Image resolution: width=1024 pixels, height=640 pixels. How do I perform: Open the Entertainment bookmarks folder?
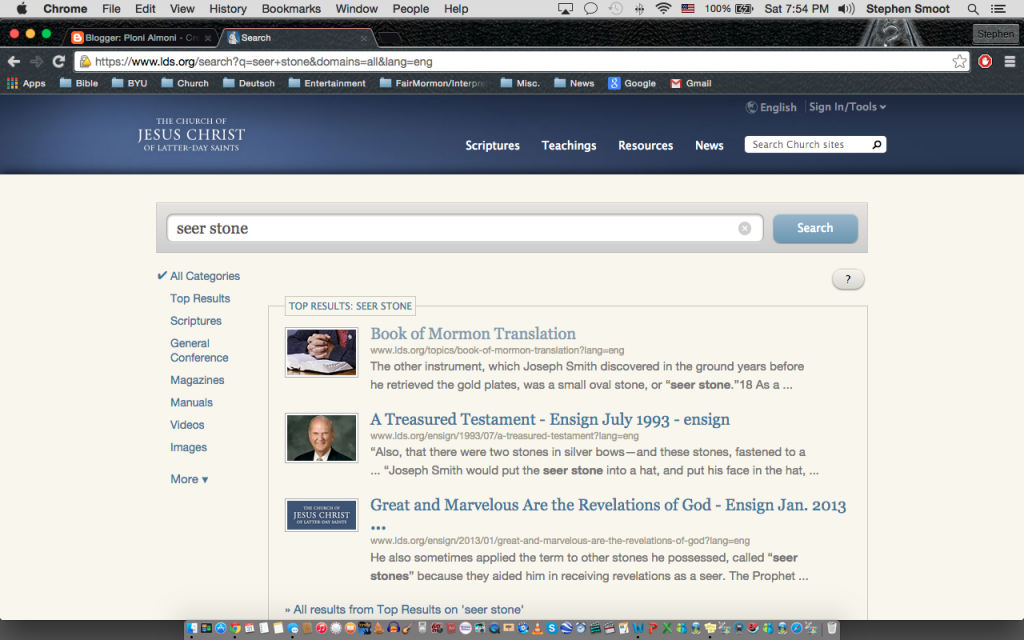point(327,83)
